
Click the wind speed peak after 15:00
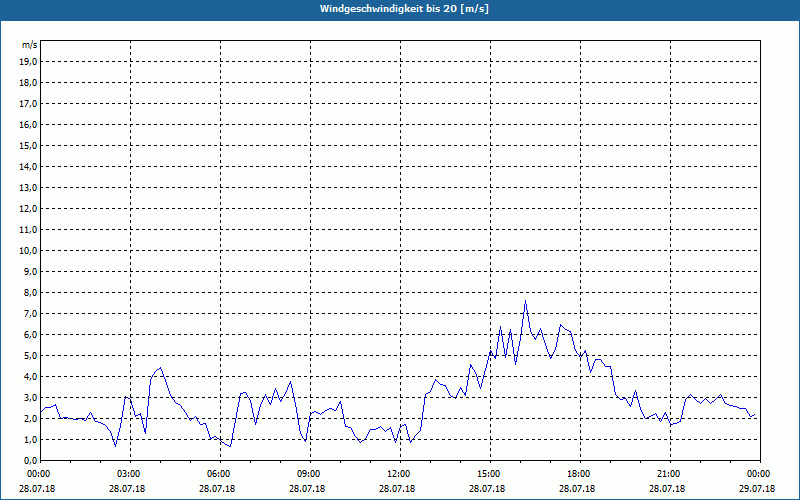click(x=525, y=301)
